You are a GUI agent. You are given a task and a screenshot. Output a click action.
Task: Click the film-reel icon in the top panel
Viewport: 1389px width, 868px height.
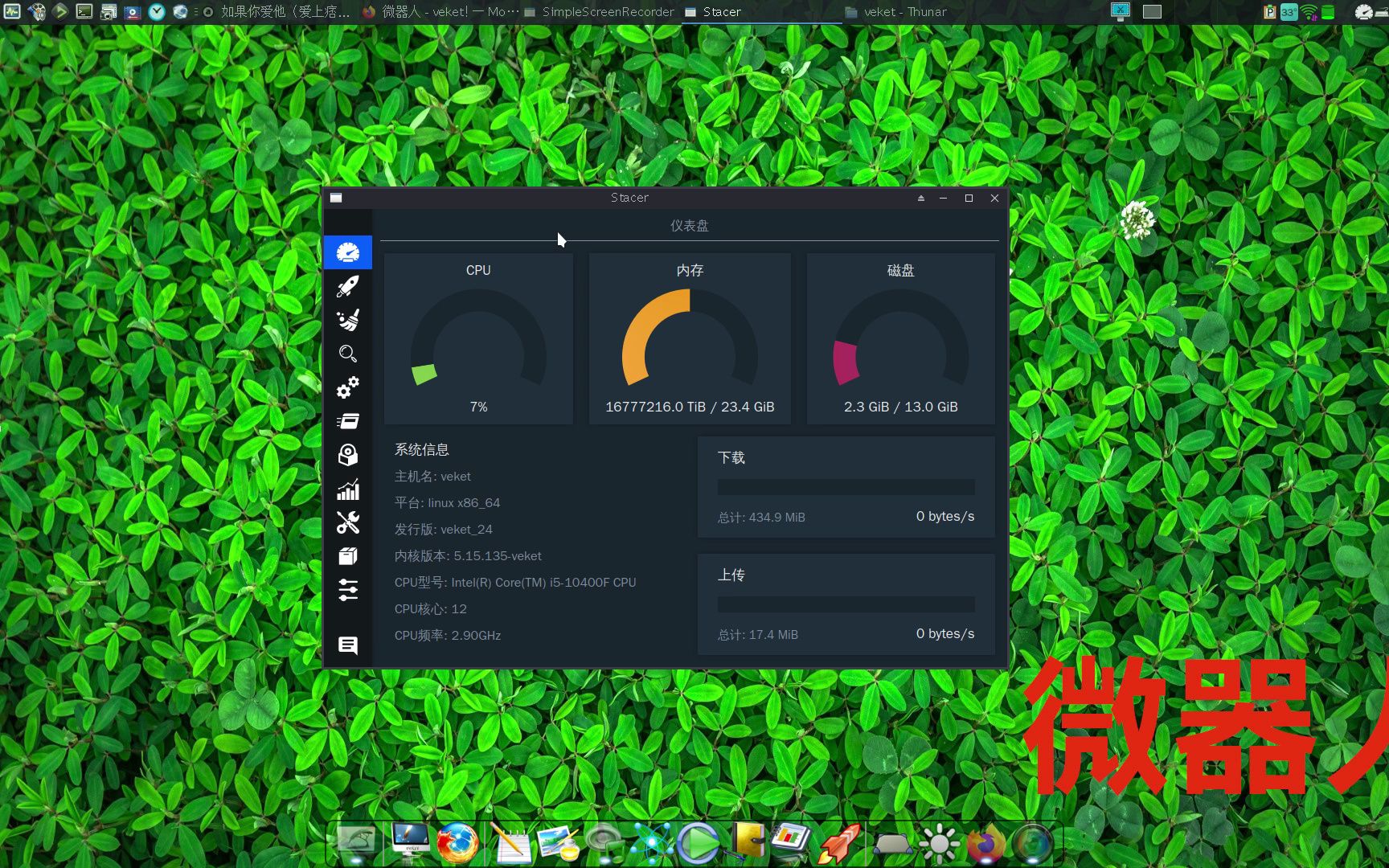click(36, 11)
